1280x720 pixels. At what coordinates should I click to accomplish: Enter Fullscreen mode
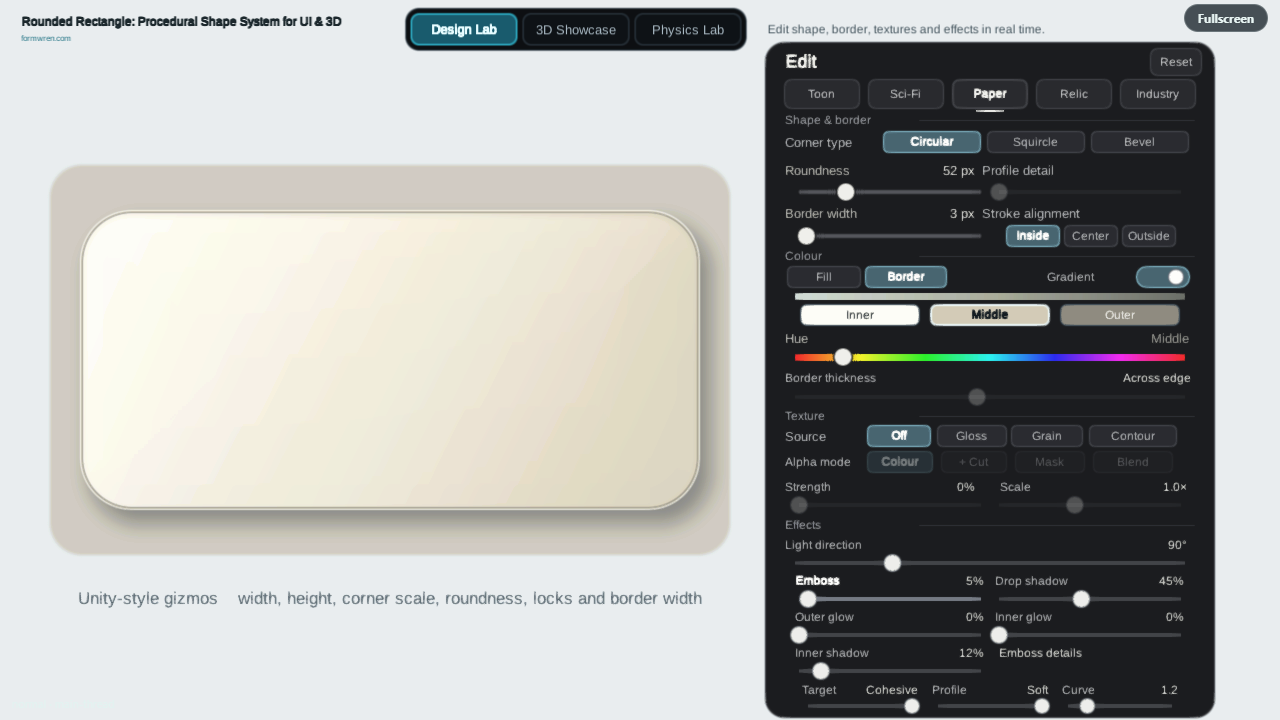click(1225, 18)
